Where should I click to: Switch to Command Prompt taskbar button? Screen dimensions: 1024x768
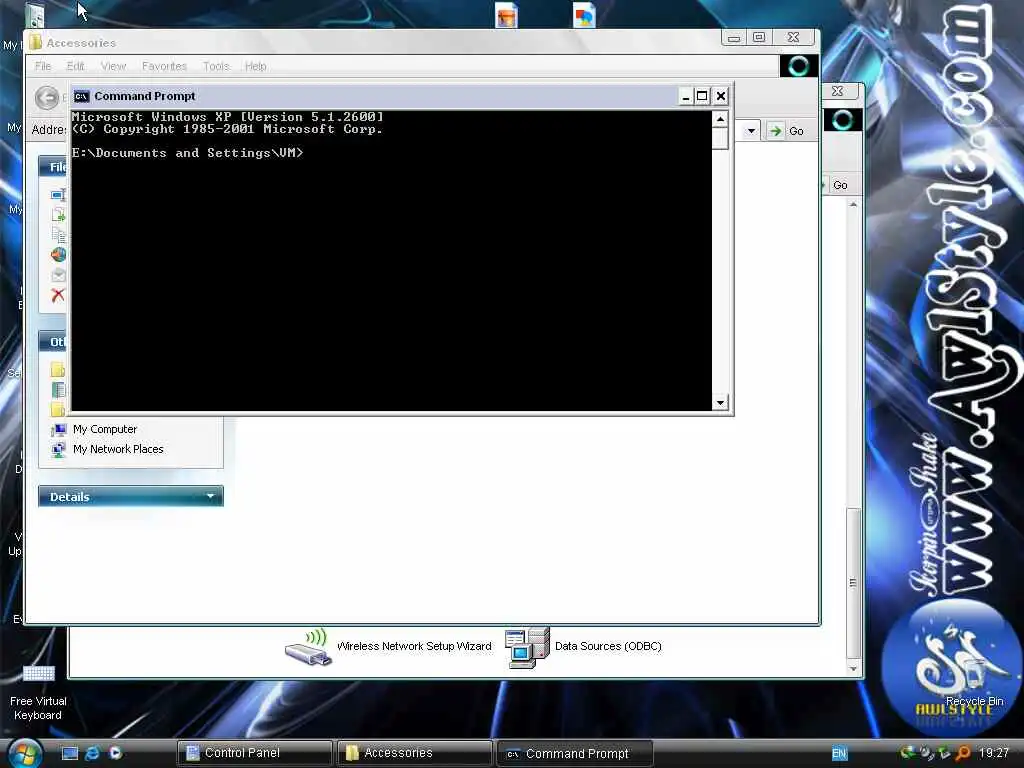click(575, 753)
